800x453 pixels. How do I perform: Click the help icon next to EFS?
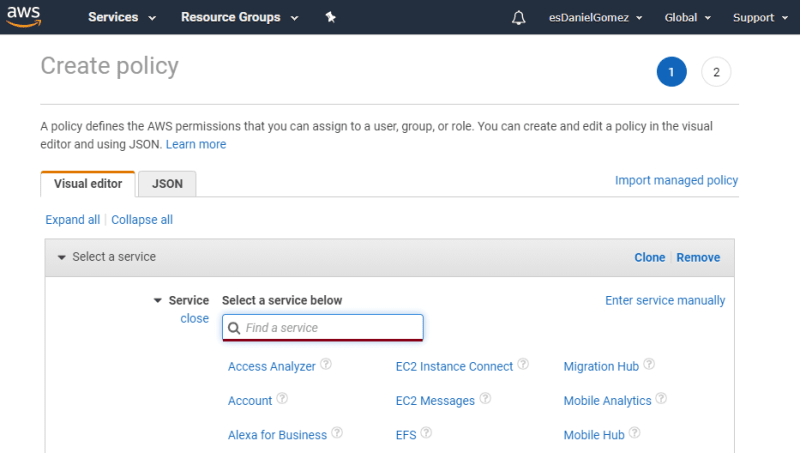426,433
